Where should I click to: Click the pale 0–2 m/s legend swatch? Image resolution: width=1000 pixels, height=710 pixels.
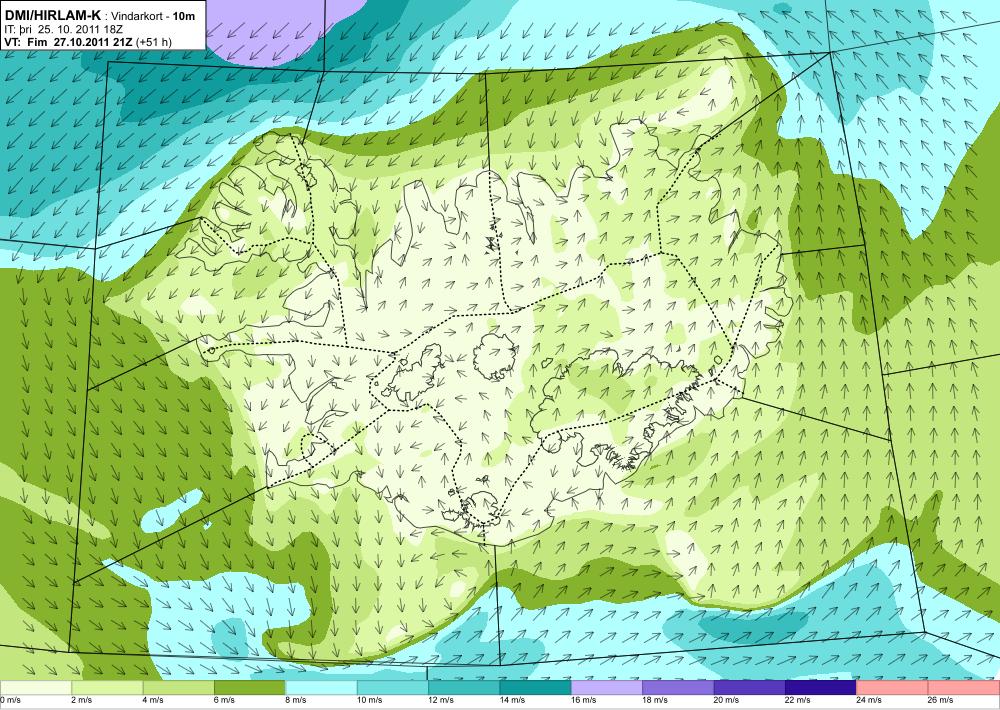click(36, 688)
